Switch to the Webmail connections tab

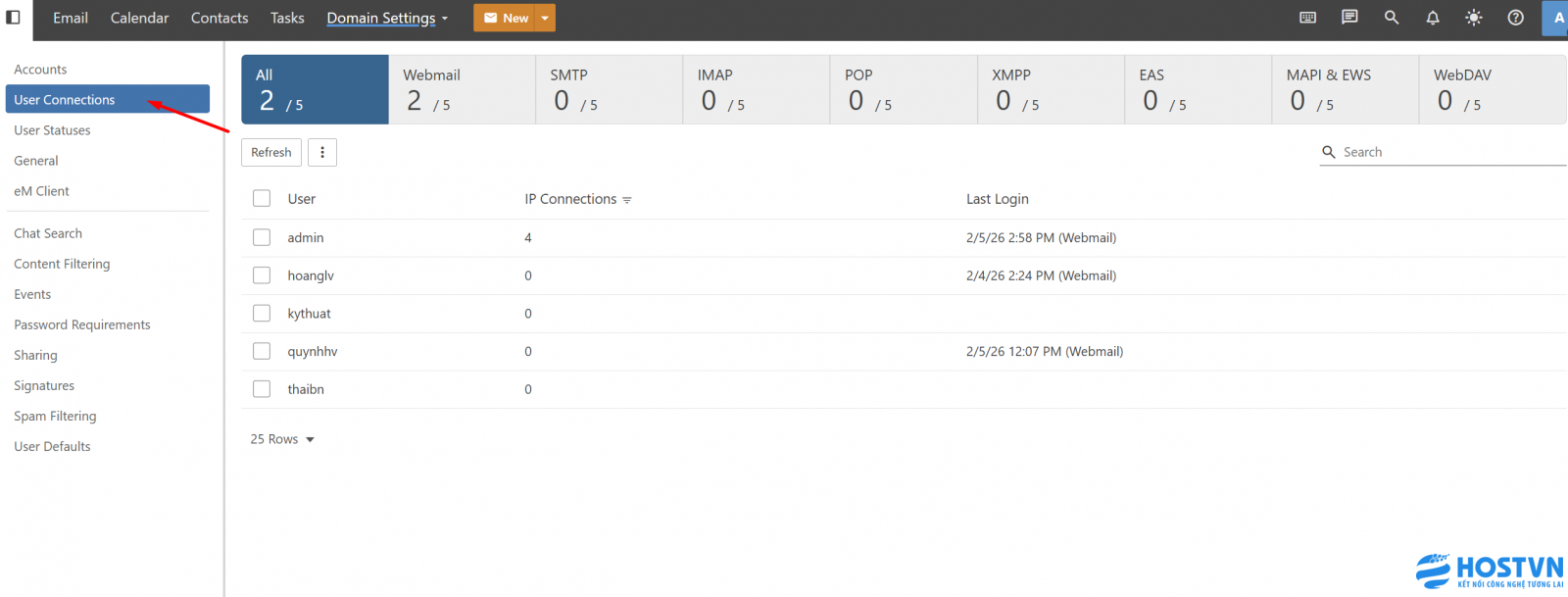pos(462,89)
